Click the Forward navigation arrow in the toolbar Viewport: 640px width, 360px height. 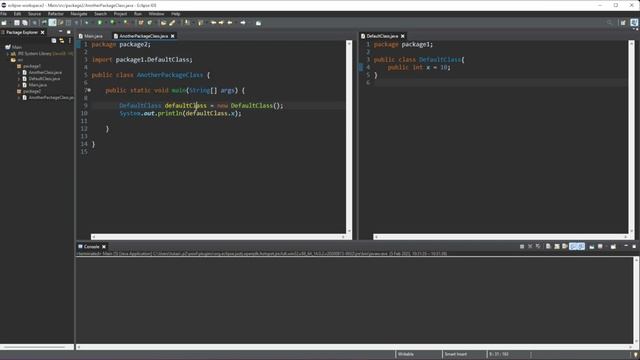(x=242, y=23)
